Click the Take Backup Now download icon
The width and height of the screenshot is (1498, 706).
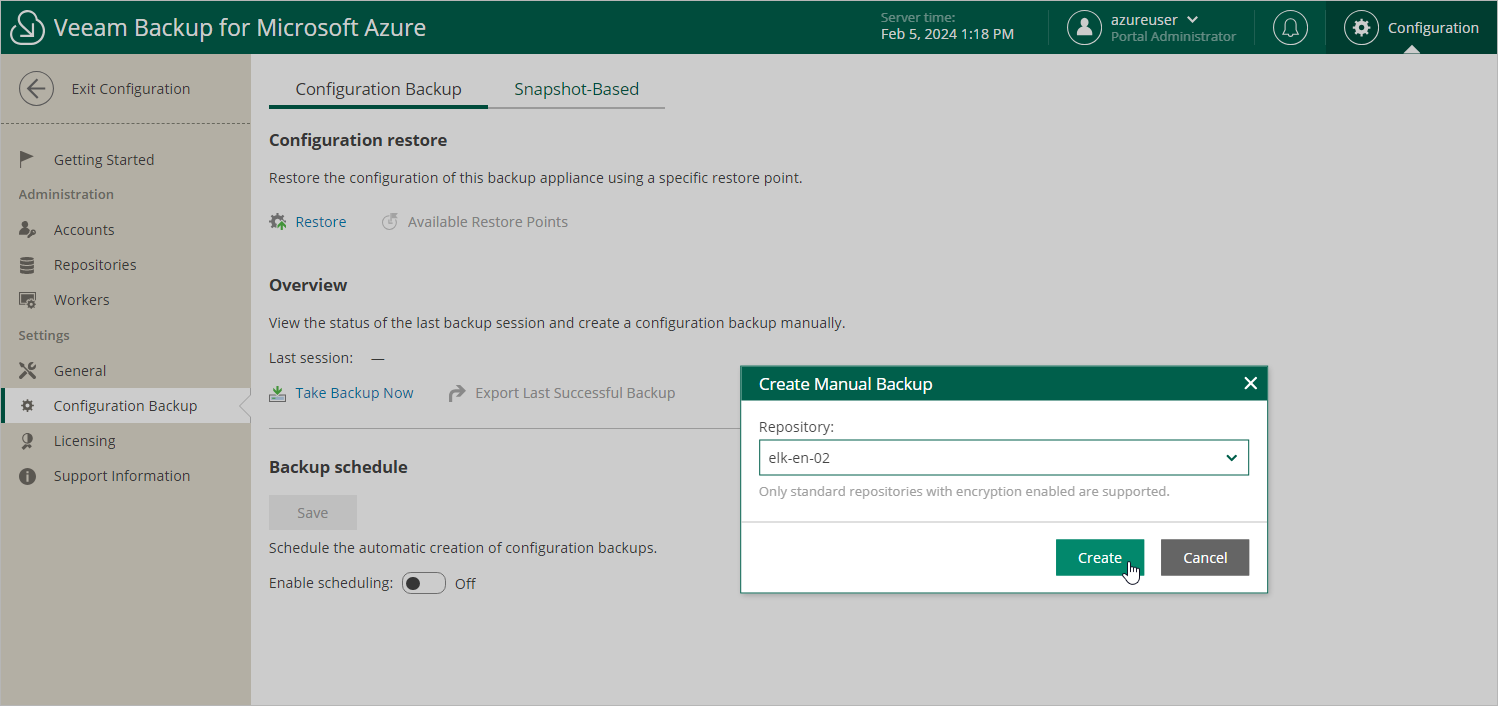[x=278, y=394]
